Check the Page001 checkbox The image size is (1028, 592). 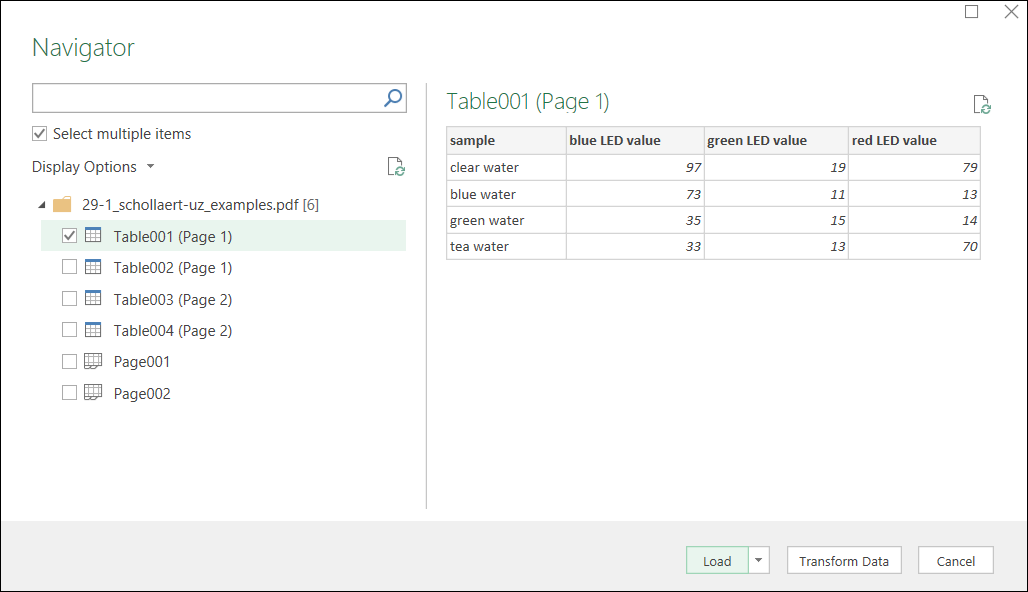pyautogui.click(x=69, y=361)
